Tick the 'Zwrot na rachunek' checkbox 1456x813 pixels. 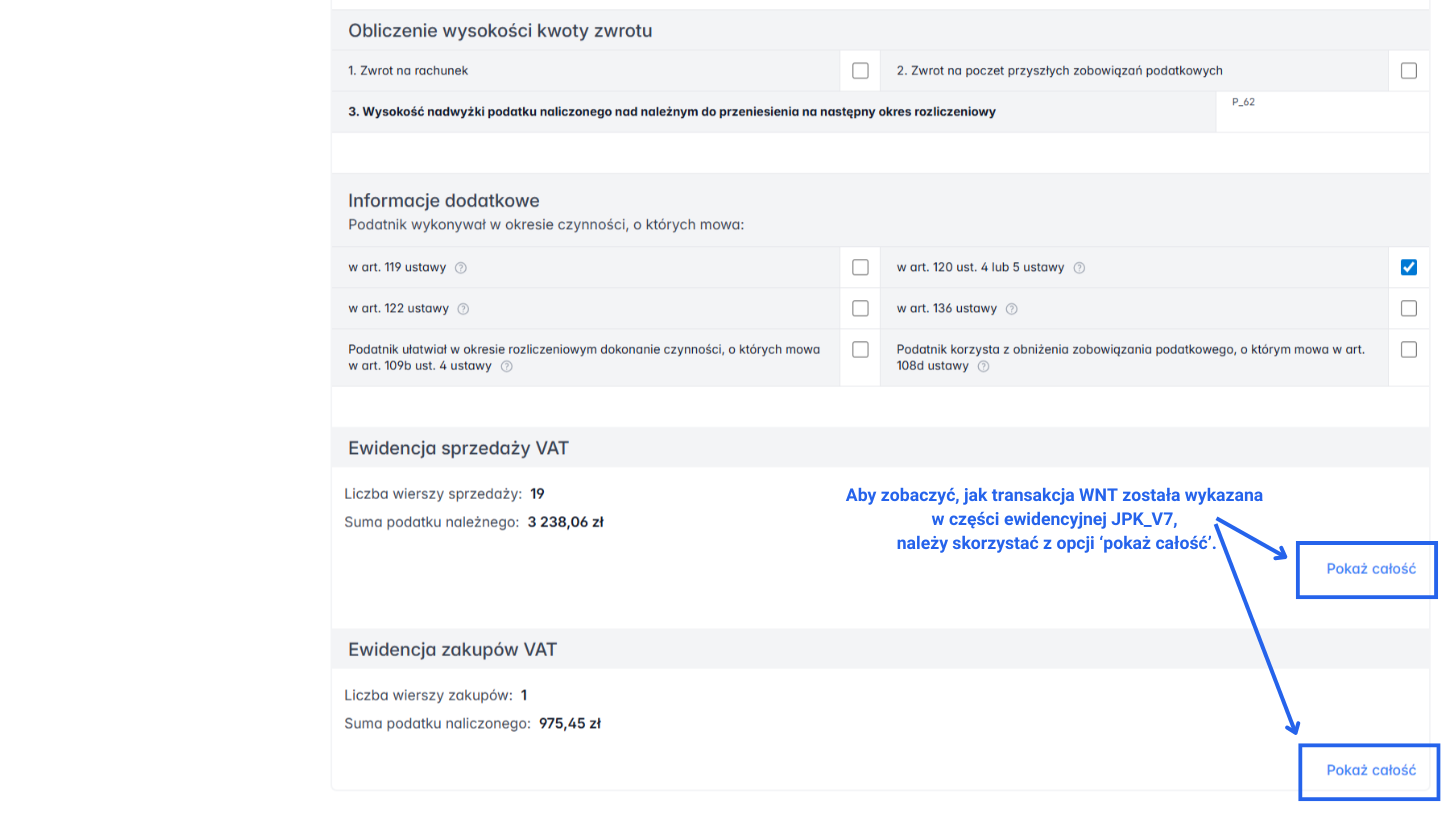[860, 71]
